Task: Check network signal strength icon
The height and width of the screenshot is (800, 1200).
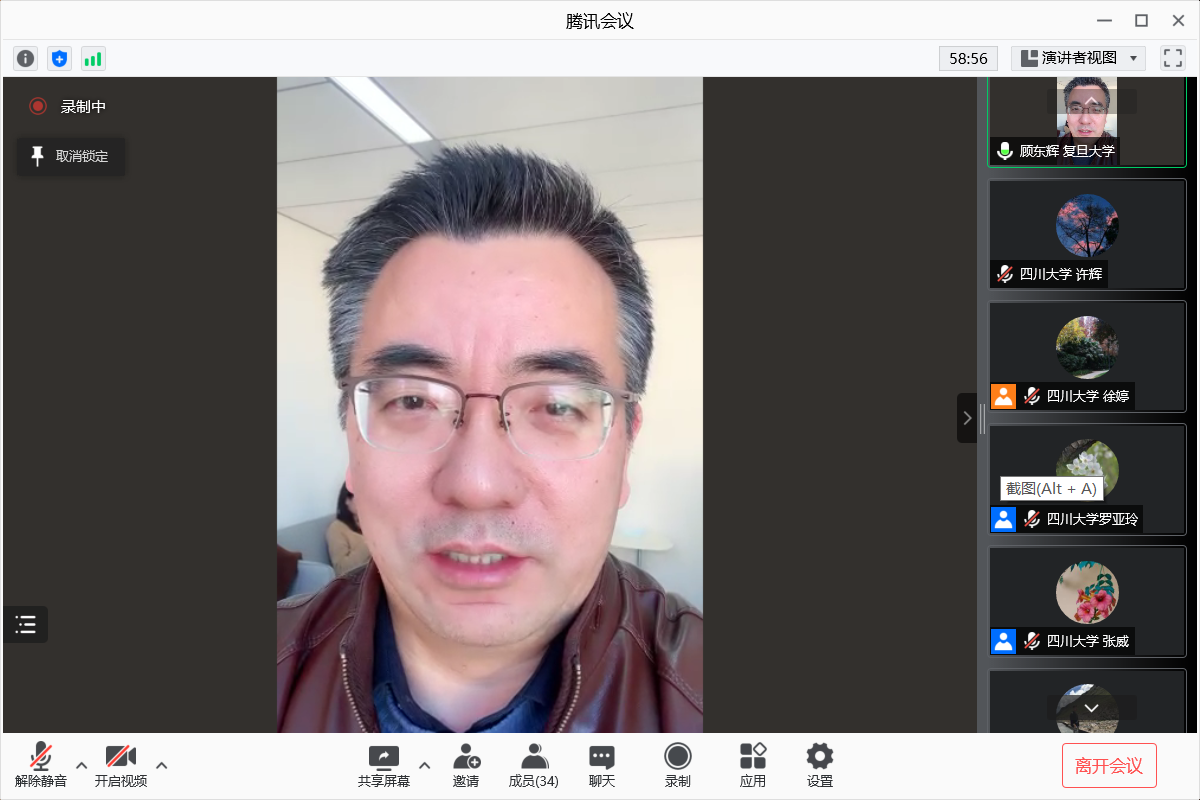Action: click(x=93, y=59)
